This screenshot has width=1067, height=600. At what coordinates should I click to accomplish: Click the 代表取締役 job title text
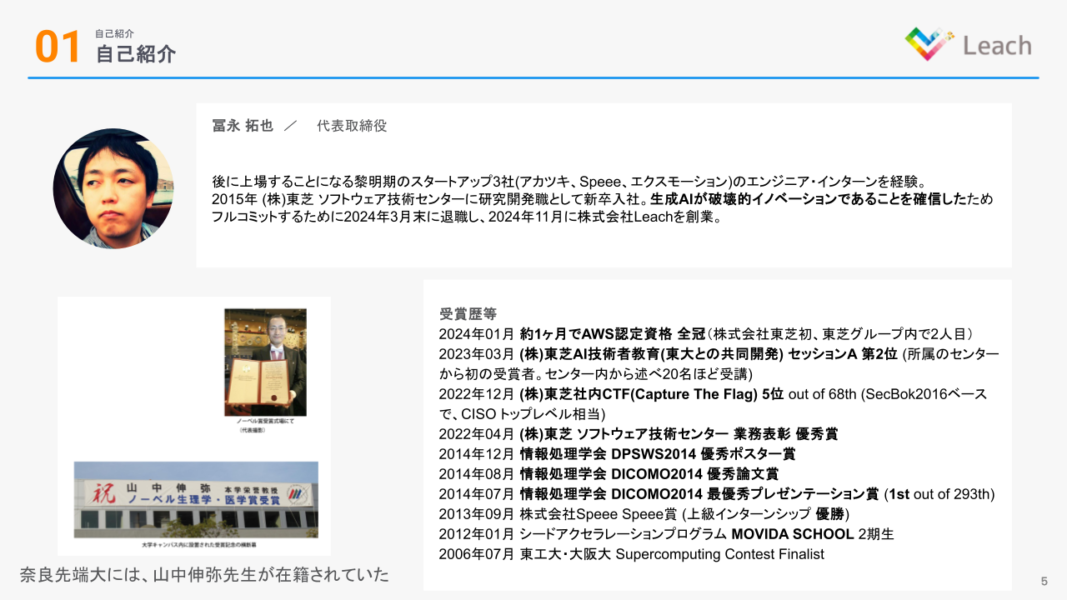point(351,126)
